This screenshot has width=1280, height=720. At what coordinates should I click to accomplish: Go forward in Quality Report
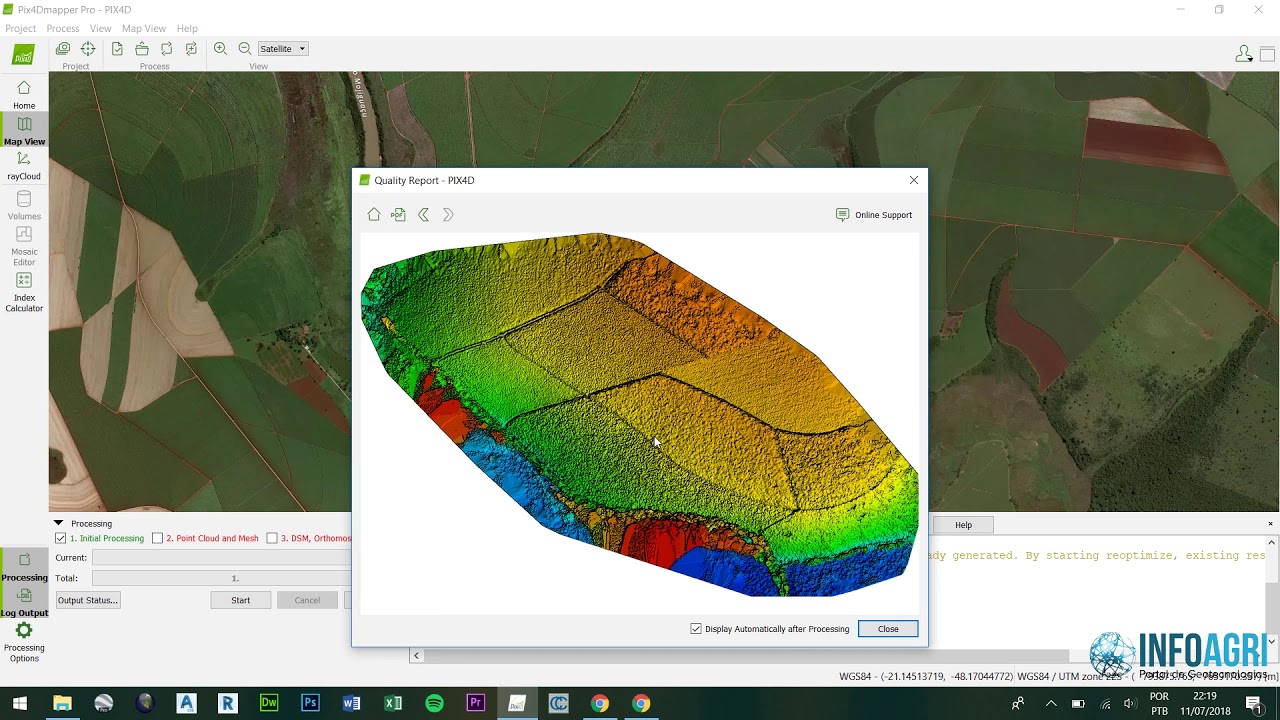coord(448,215)
